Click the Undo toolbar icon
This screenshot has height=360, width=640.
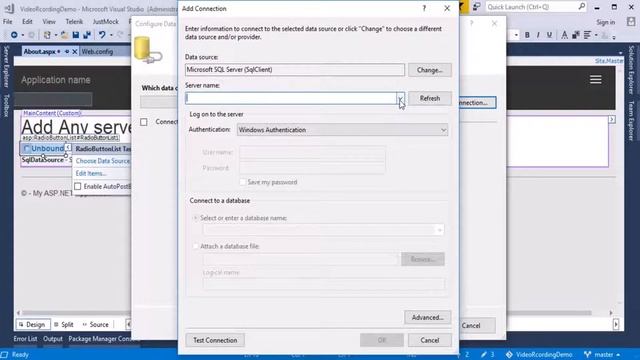pyautogui.click(x=102, y=35)
